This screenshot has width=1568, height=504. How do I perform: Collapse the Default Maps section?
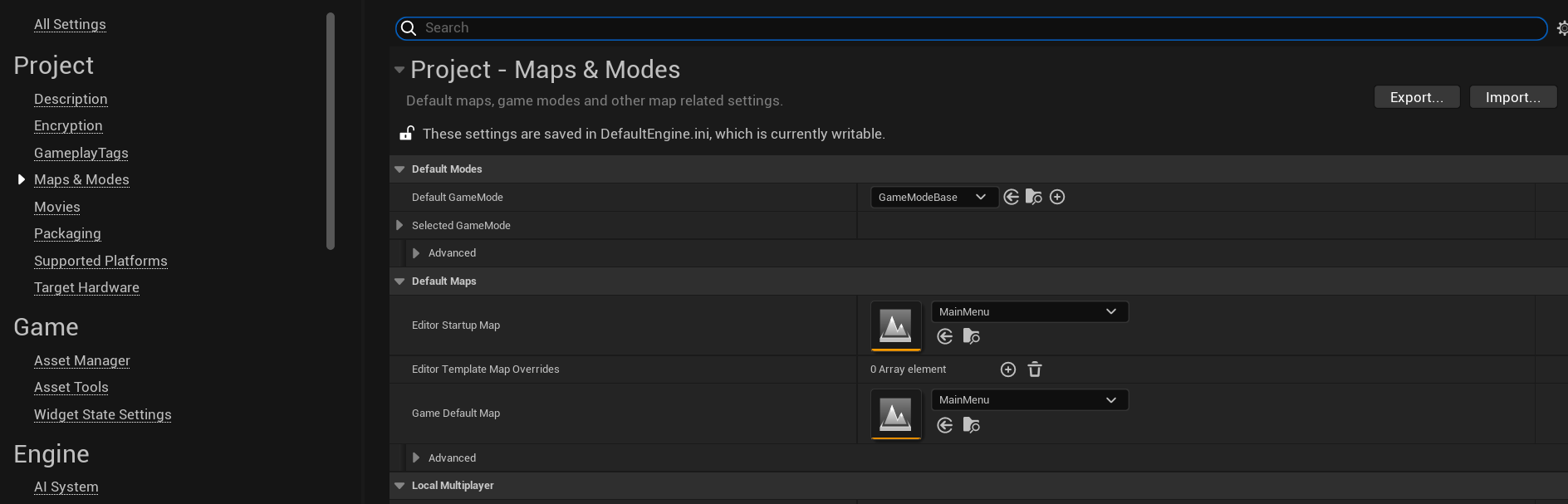(x=399, y=281)
